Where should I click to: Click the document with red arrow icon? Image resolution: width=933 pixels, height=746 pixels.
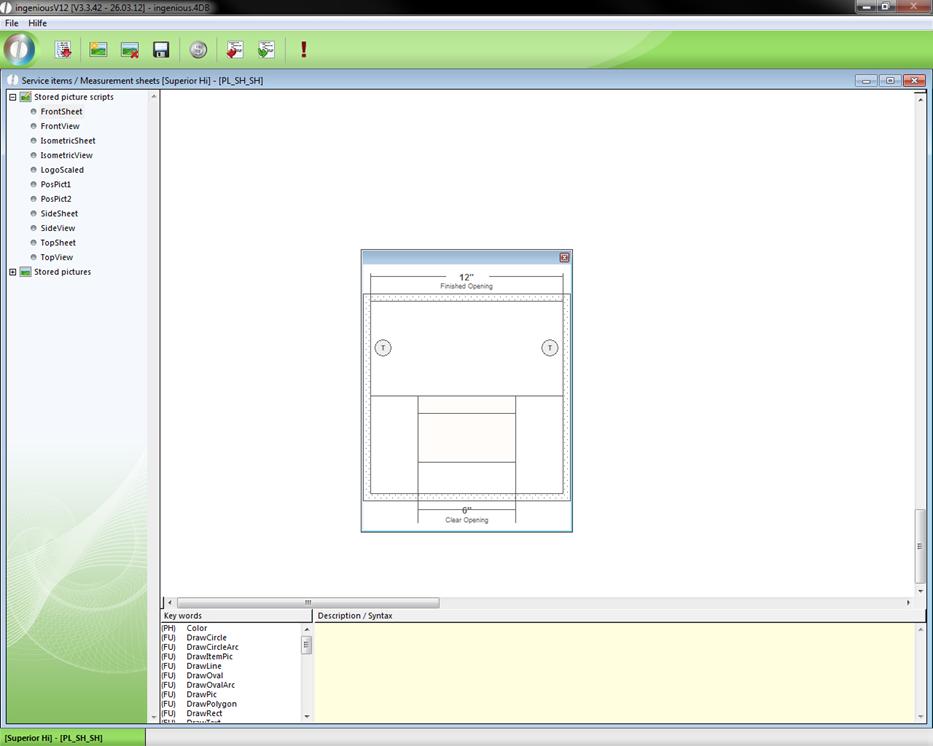pyautogui.click(x=63, y=49)
